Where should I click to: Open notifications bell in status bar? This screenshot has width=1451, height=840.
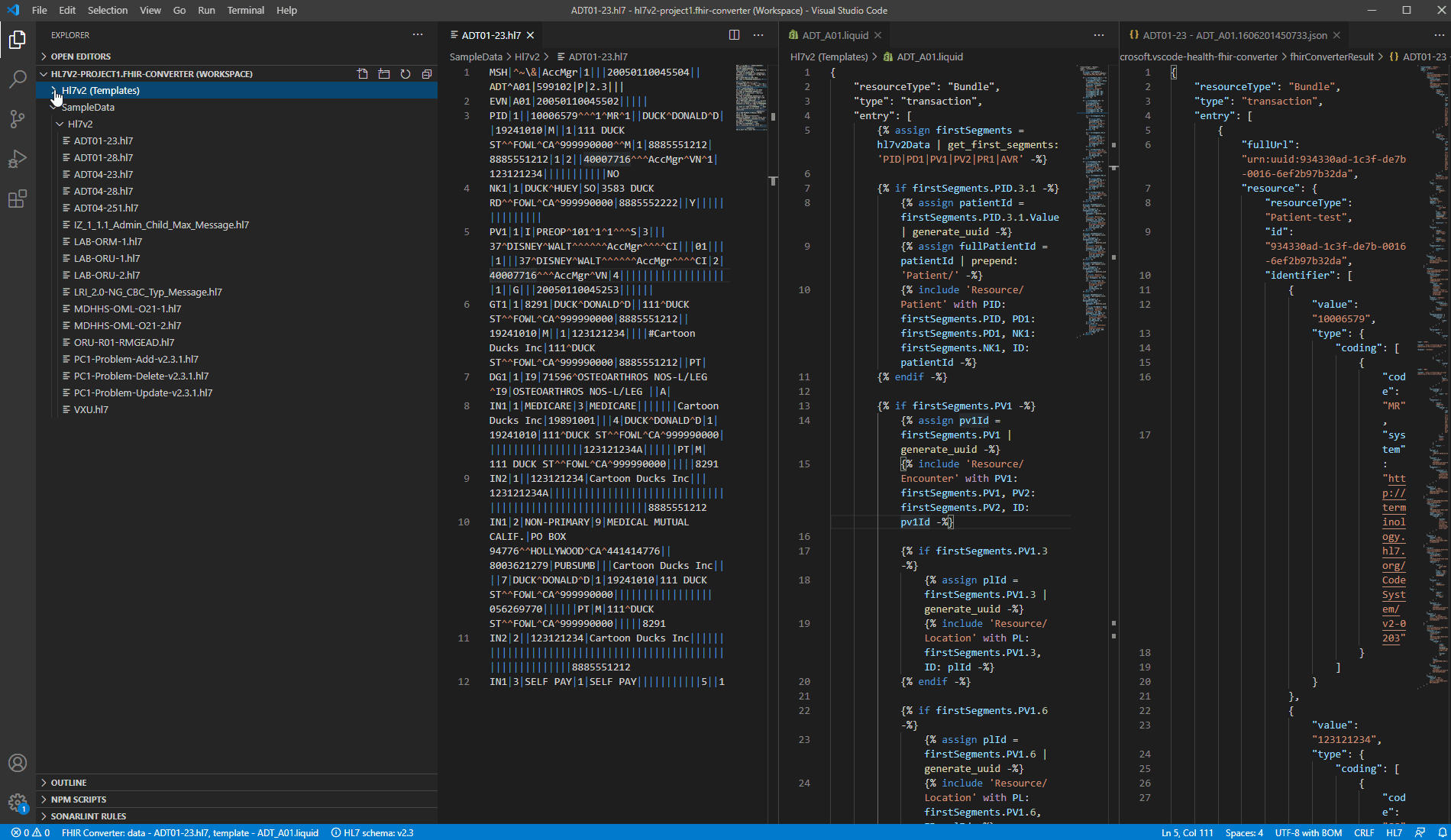point(1443,832)
